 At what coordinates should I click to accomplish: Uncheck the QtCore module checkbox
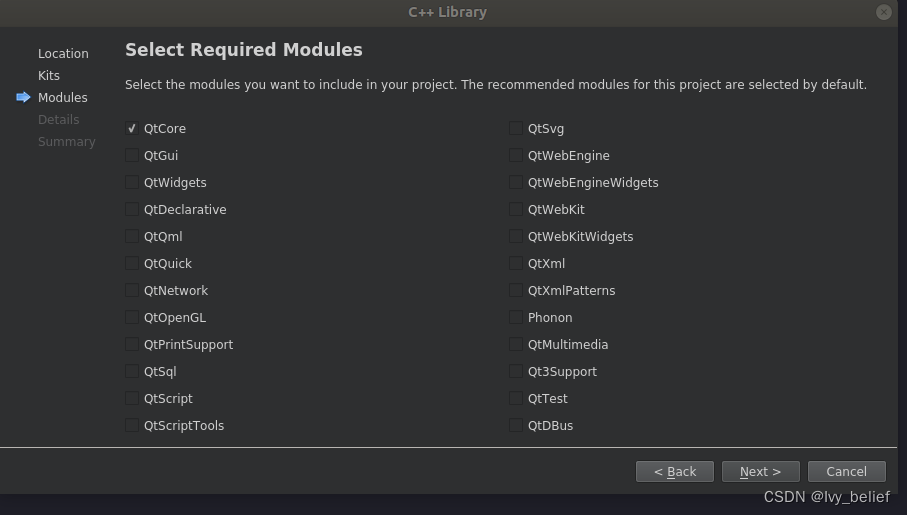132,128
